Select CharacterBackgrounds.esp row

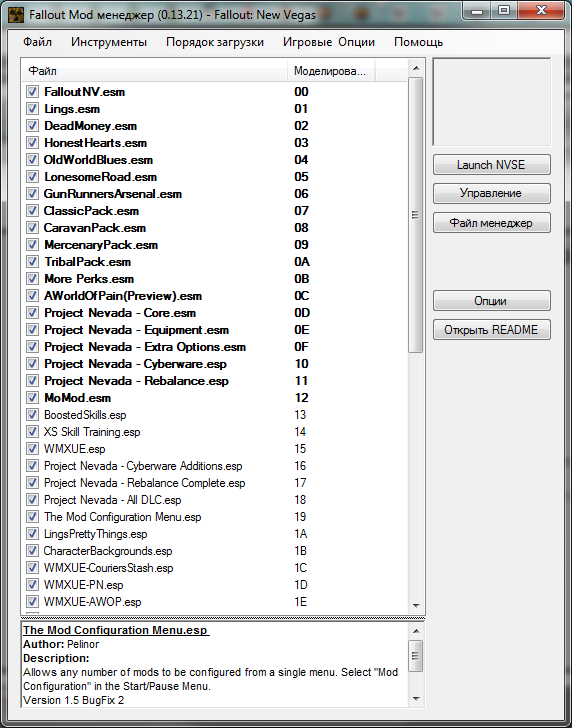coord(214,551)
